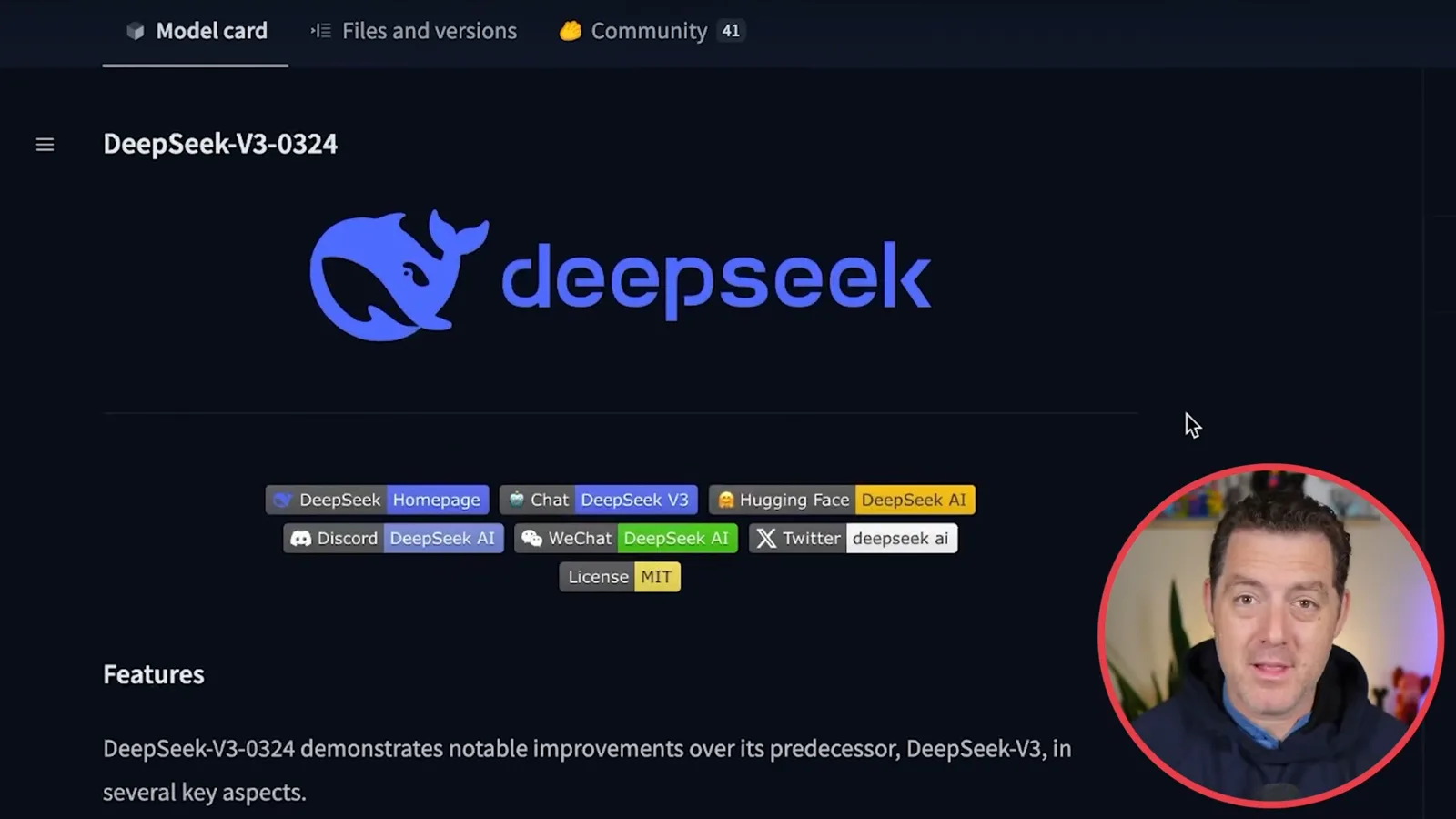Open the Files and versions tab
This screenshot has height=819, width=1456.
point(413,31)
